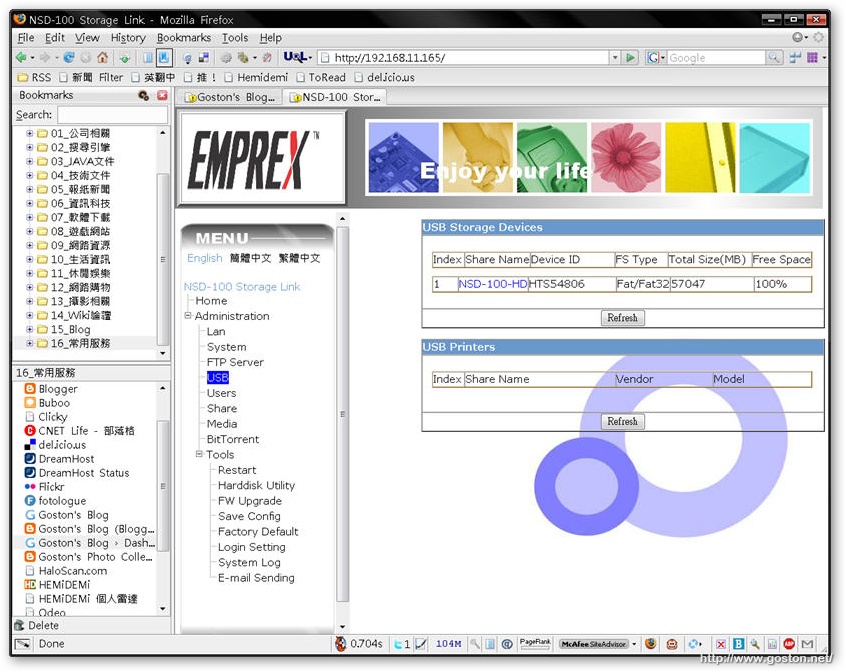Switch to the Goston's Blog tab
Viewport: 845px width, 671px height.
230,97
